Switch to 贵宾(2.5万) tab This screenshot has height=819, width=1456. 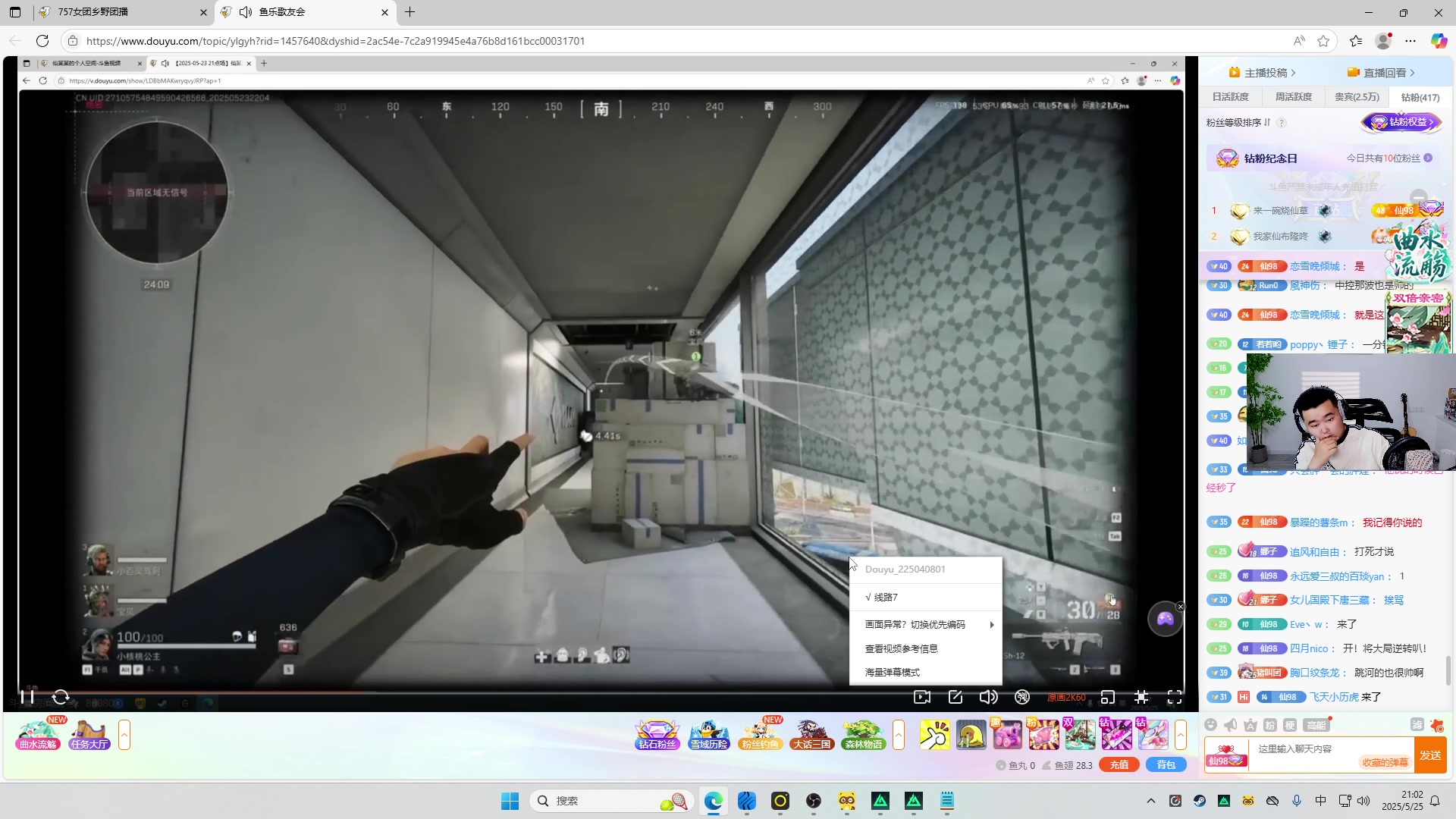[x=1357, y=97]
